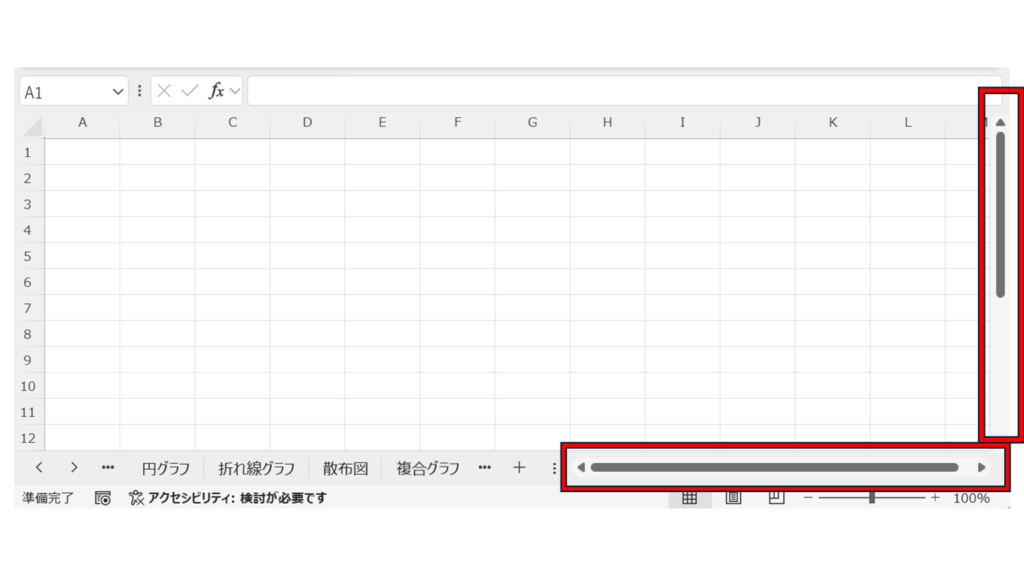Switch to the 円グラフ sheet tab

166,468
